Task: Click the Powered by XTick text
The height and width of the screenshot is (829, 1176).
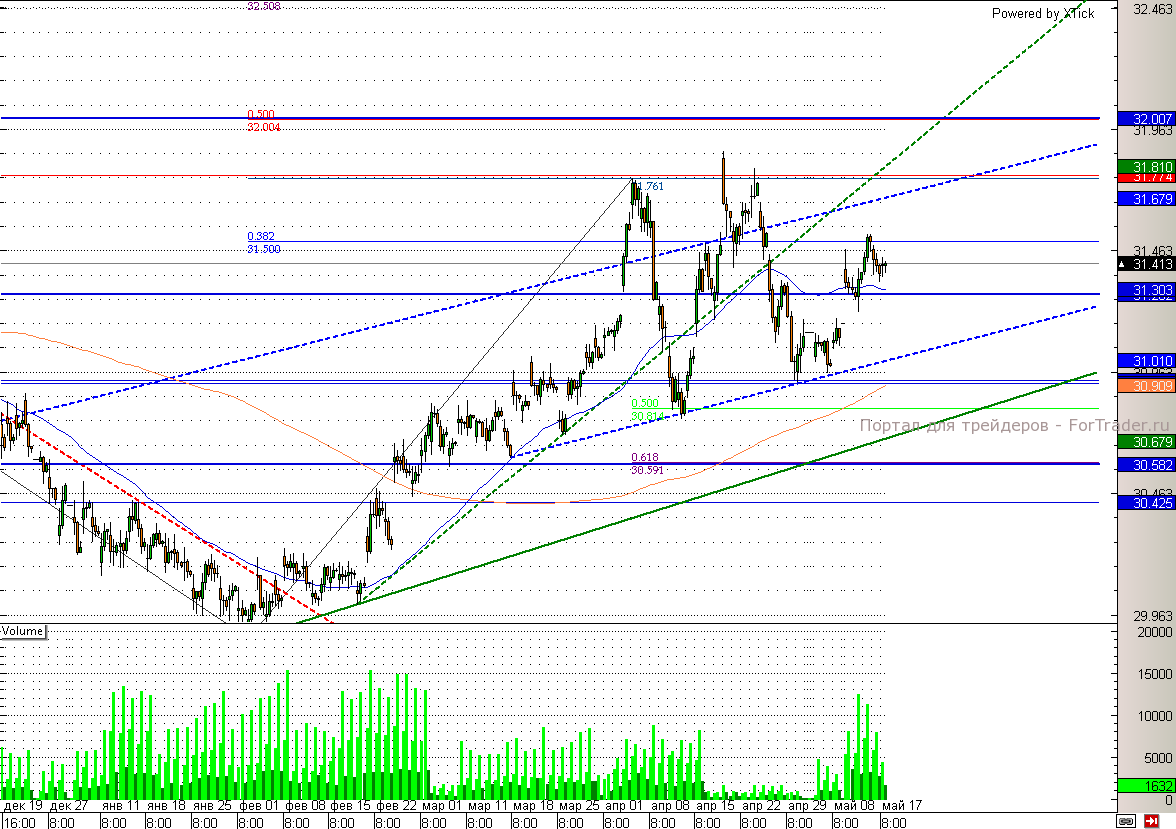Action: [x=1042, y=14]
